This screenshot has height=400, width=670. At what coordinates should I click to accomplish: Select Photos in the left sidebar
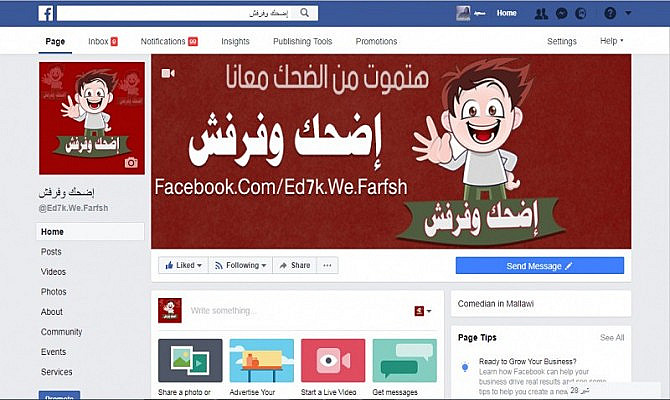click(x=54, y=292)
